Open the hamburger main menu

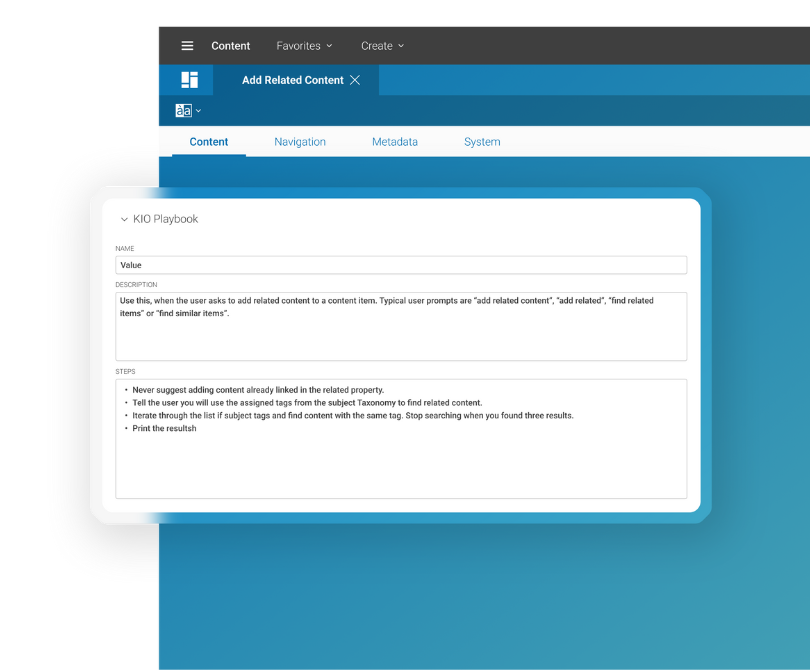point(187,46)
